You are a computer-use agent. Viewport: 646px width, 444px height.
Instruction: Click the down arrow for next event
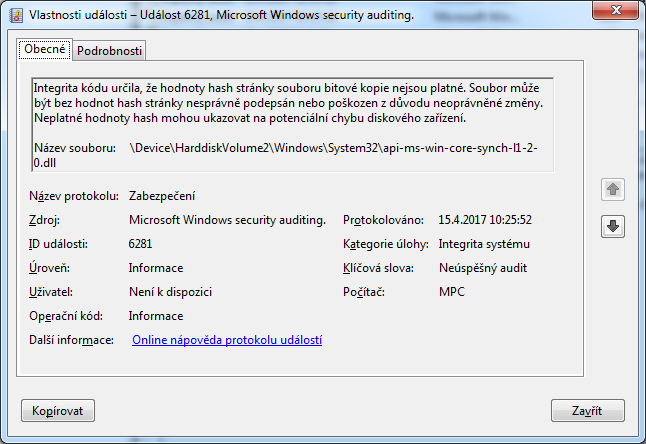[x=613, y=227]
